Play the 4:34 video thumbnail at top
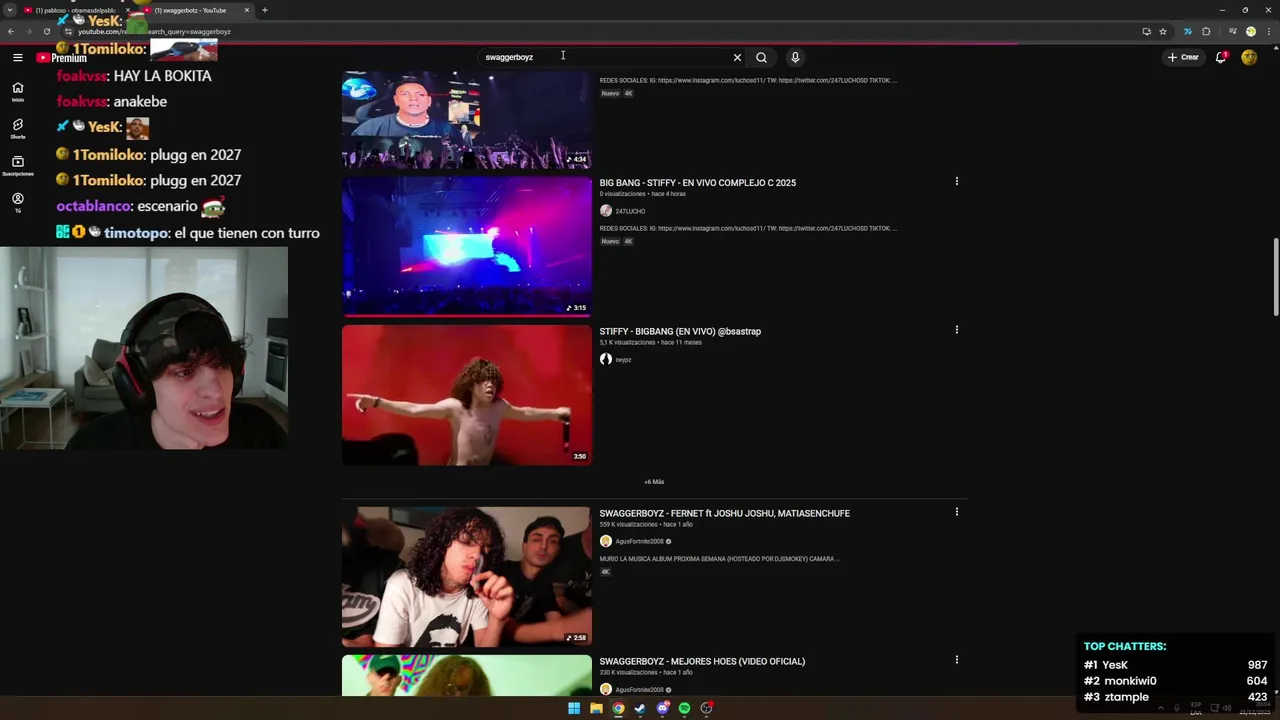 [x=467, y=120]
